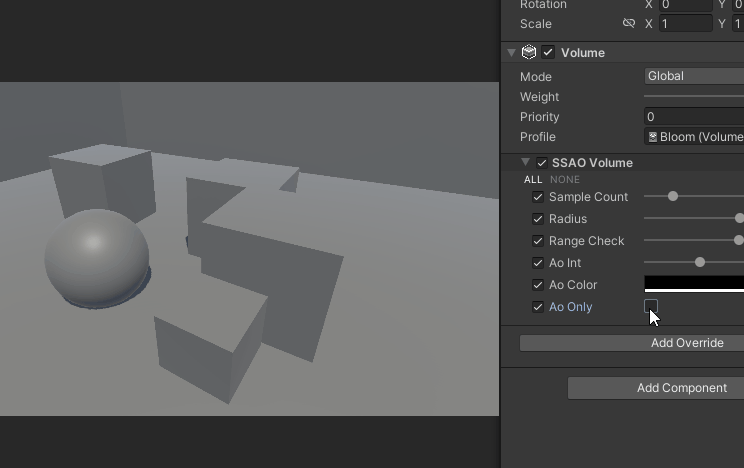The width and height of the screenshot is (744, 468).
Task: Click the SSAO Volume header title
Action: pos(592,163)
